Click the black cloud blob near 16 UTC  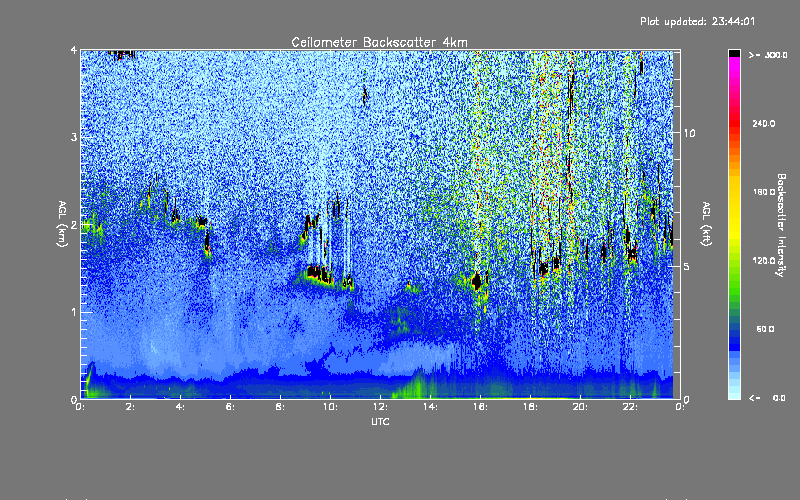point(477,281)
